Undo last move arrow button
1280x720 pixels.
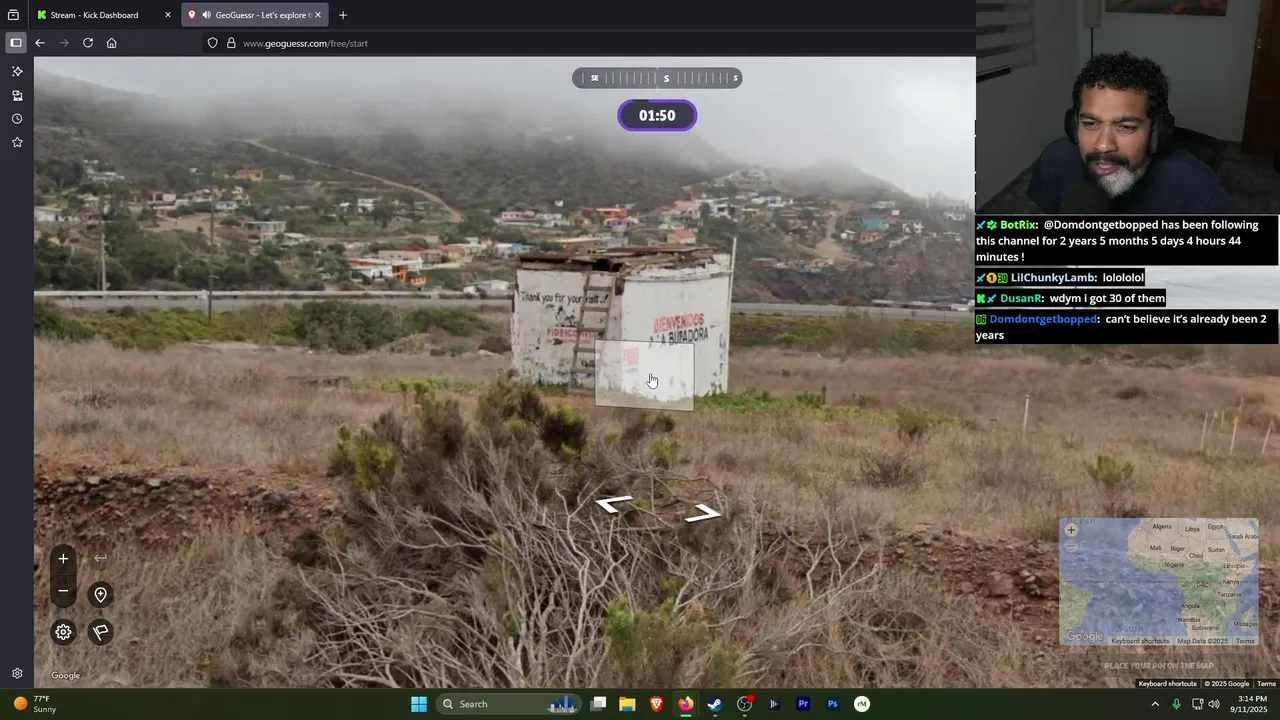[100, 559]
